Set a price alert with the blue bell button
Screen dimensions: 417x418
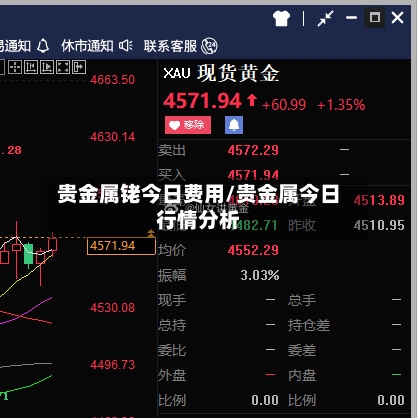click(x=234, y=125)
